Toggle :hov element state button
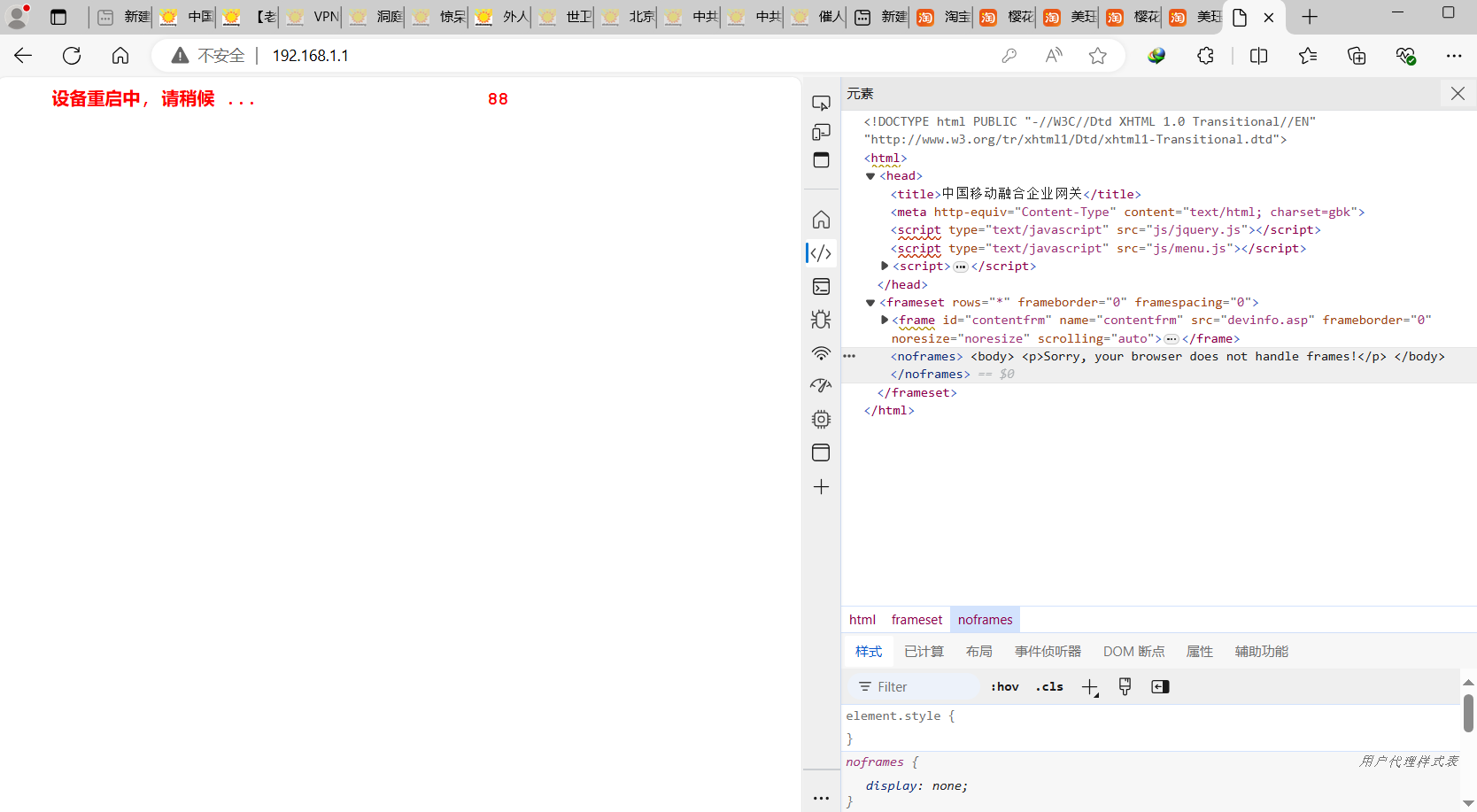Viewport: 1477px width, 812px height. click(x=1005, y=687)
